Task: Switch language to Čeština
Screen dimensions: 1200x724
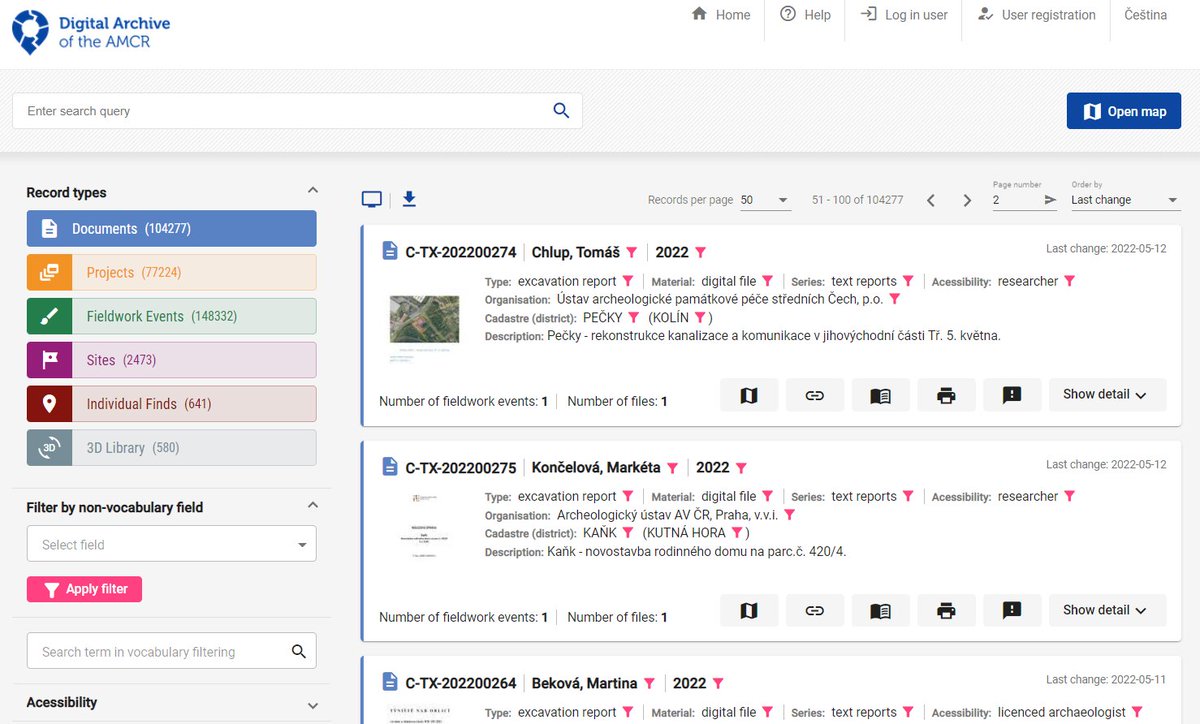Action: (x=1146, y=15)
